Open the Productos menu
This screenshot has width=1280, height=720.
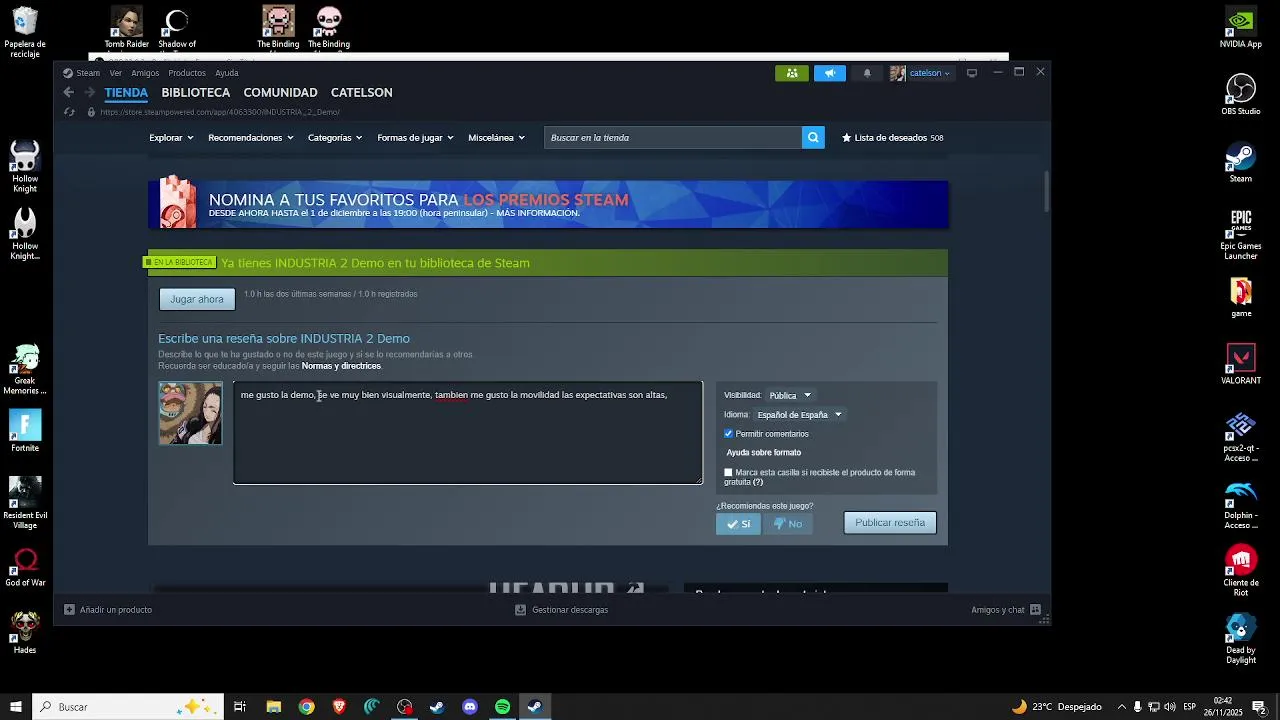coord(187,73)
